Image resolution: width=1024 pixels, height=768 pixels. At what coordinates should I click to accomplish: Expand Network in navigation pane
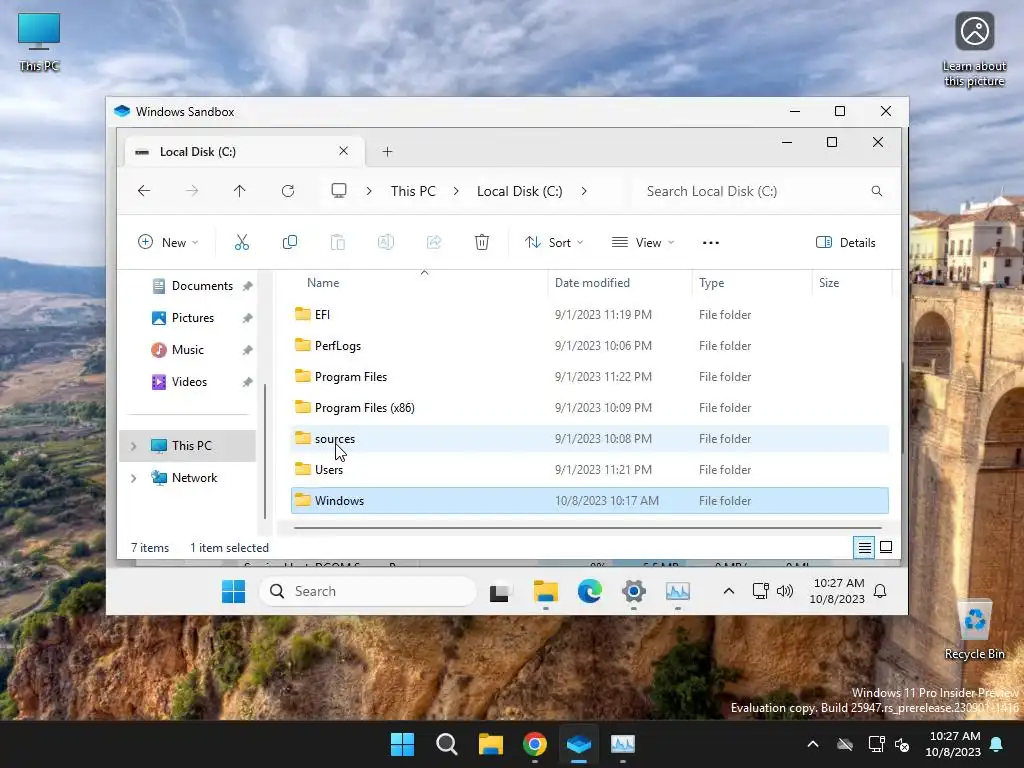[x=133, y=478]
